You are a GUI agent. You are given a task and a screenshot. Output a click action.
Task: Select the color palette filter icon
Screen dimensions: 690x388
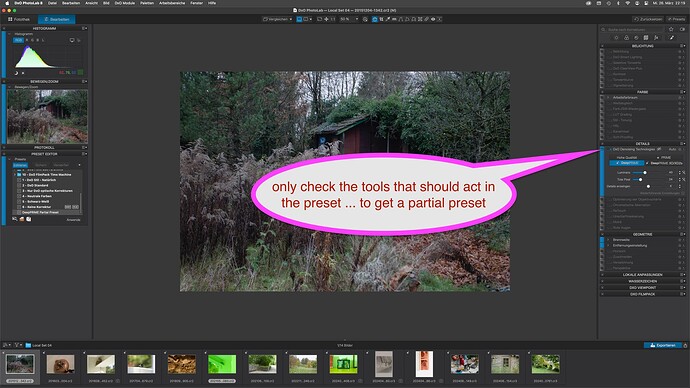(626, 38)
